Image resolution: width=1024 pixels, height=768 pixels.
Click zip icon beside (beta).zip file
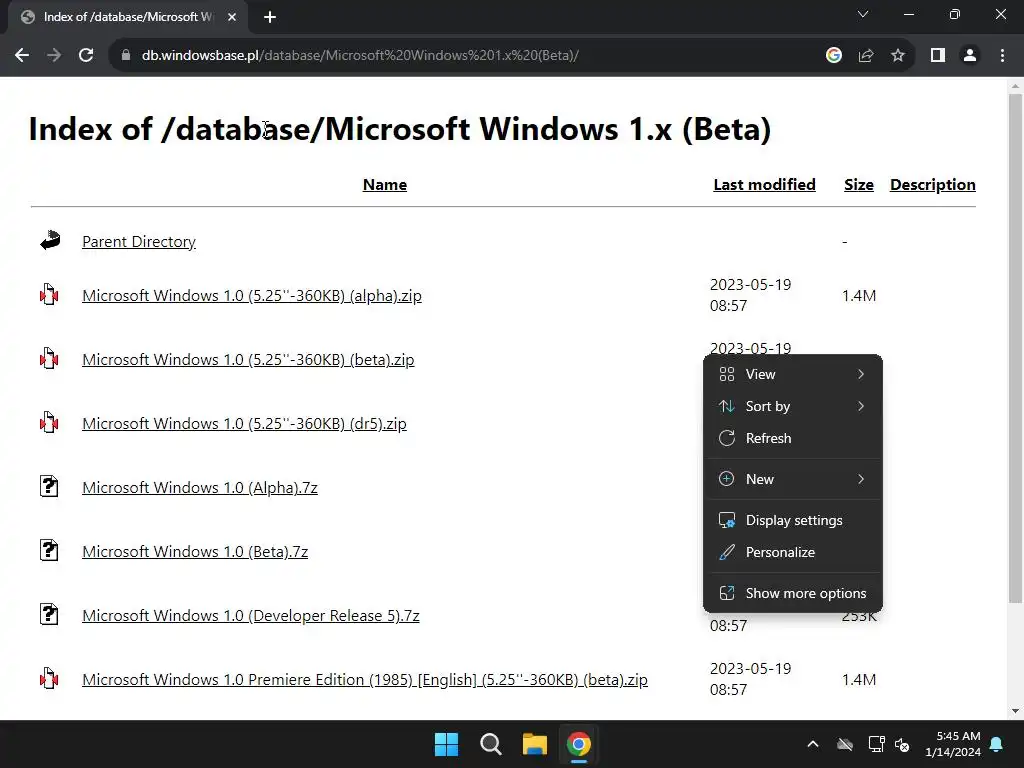(x=49, y=359)
